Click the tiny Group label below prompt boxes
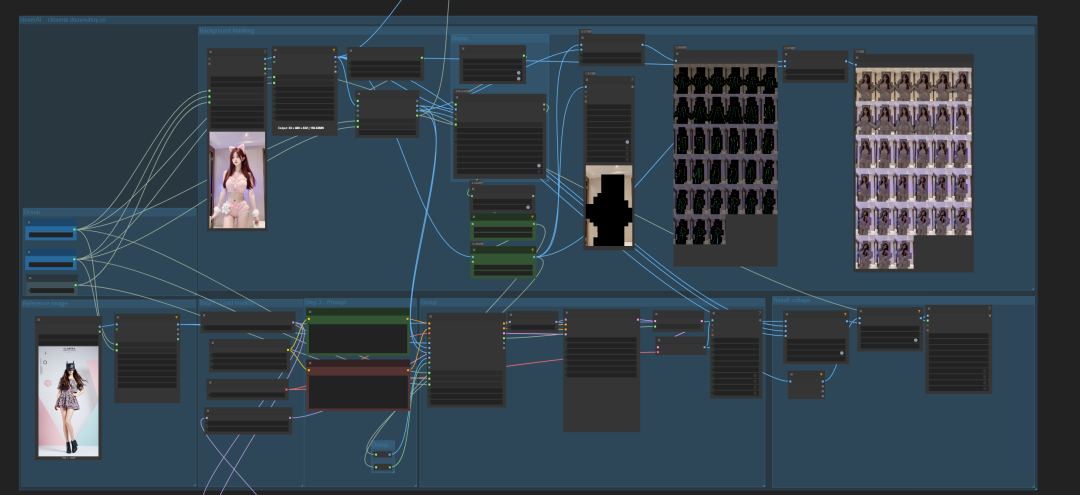 [381, 445]
